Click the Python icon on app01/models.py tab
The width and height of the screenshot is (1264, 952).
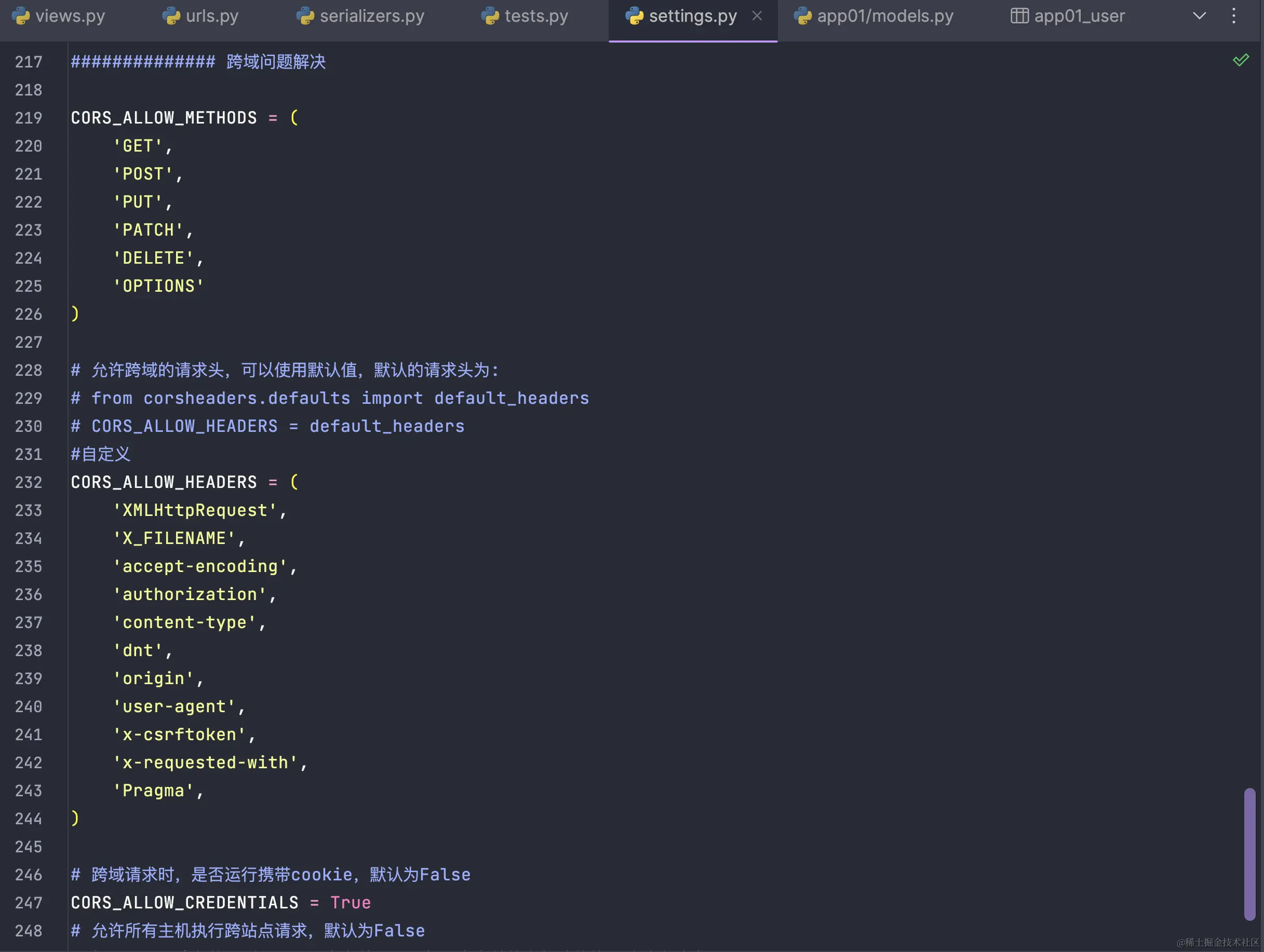(803, 16)
